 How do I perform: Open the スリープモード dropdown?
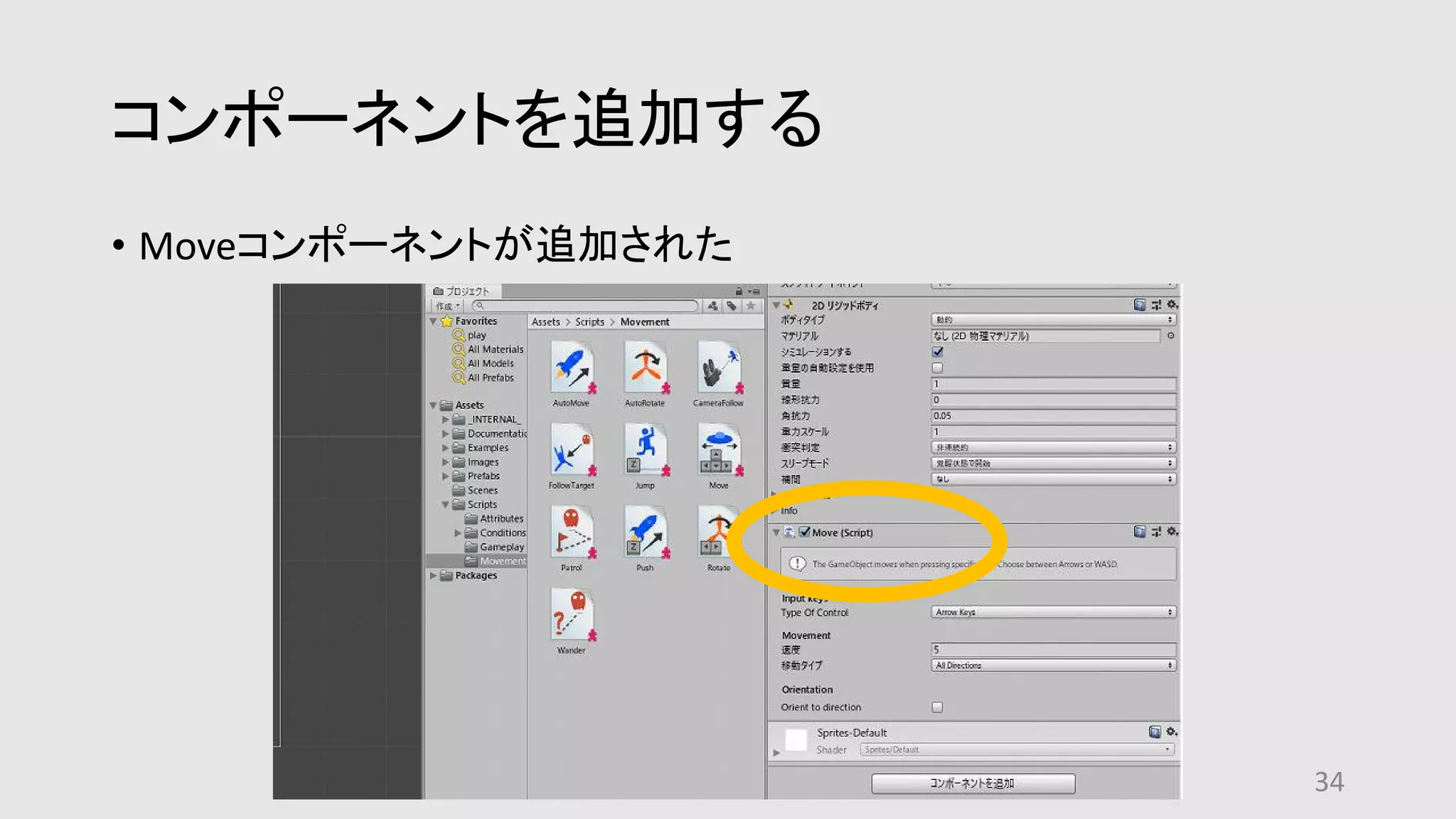1054,463
